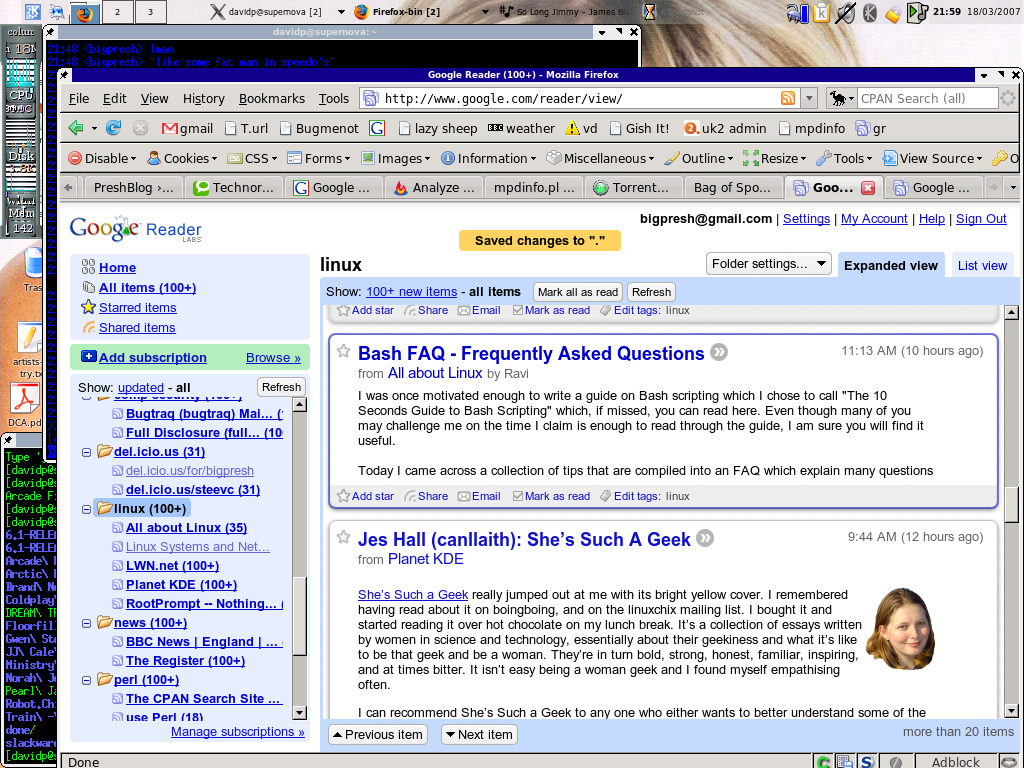This screenshot has width=1024, height=768.
Task: Collapse the news folder
Action: 86,624
